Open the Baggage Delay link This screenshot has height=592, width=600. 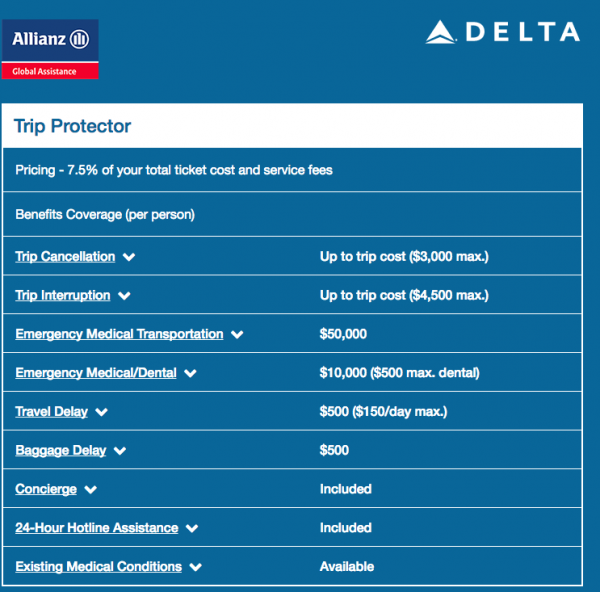coord(61,450)
